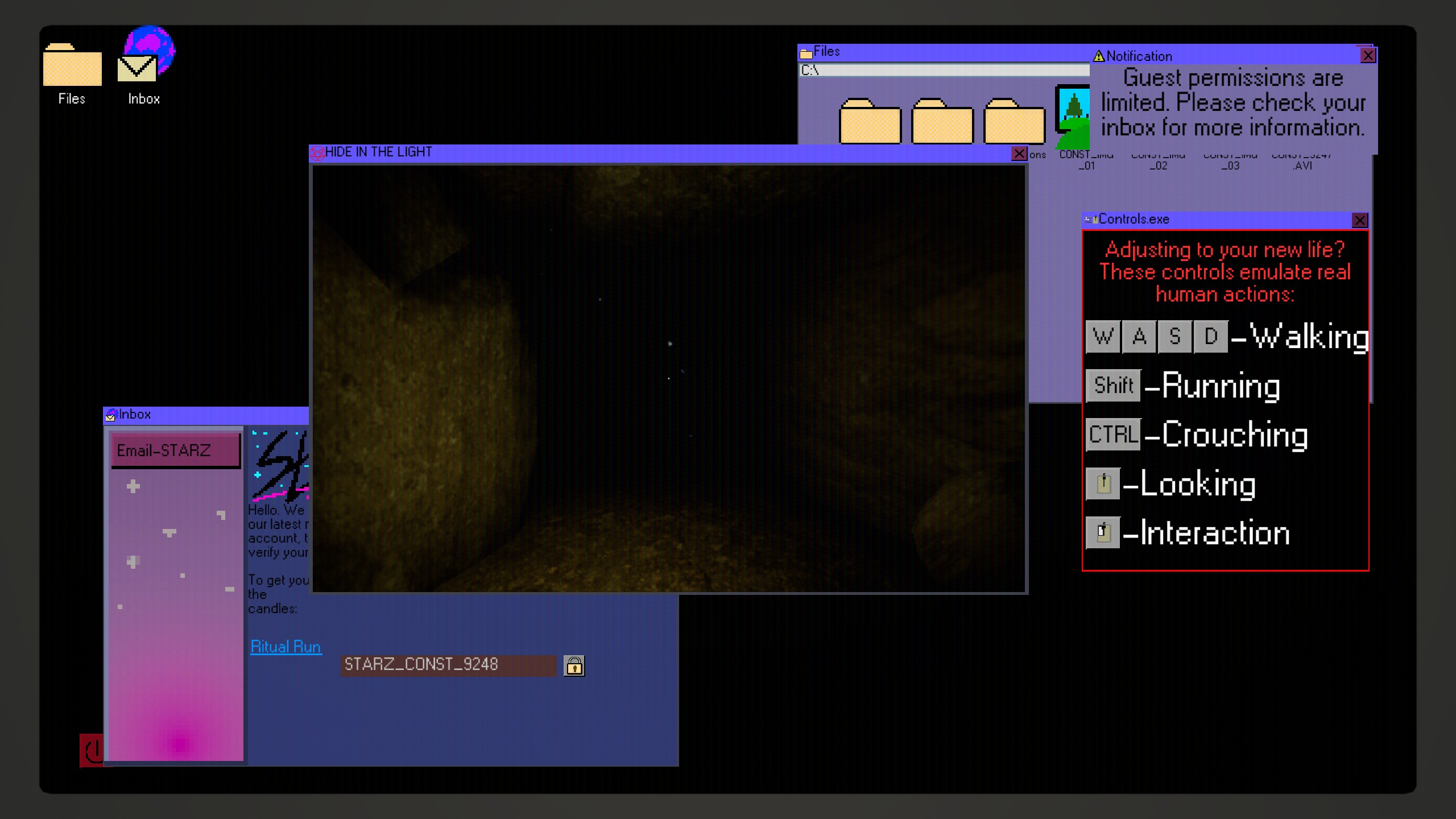Click the red power button icon
Image resolution: width=1456 pixels, height=819 pixels.
click(92, 751)
